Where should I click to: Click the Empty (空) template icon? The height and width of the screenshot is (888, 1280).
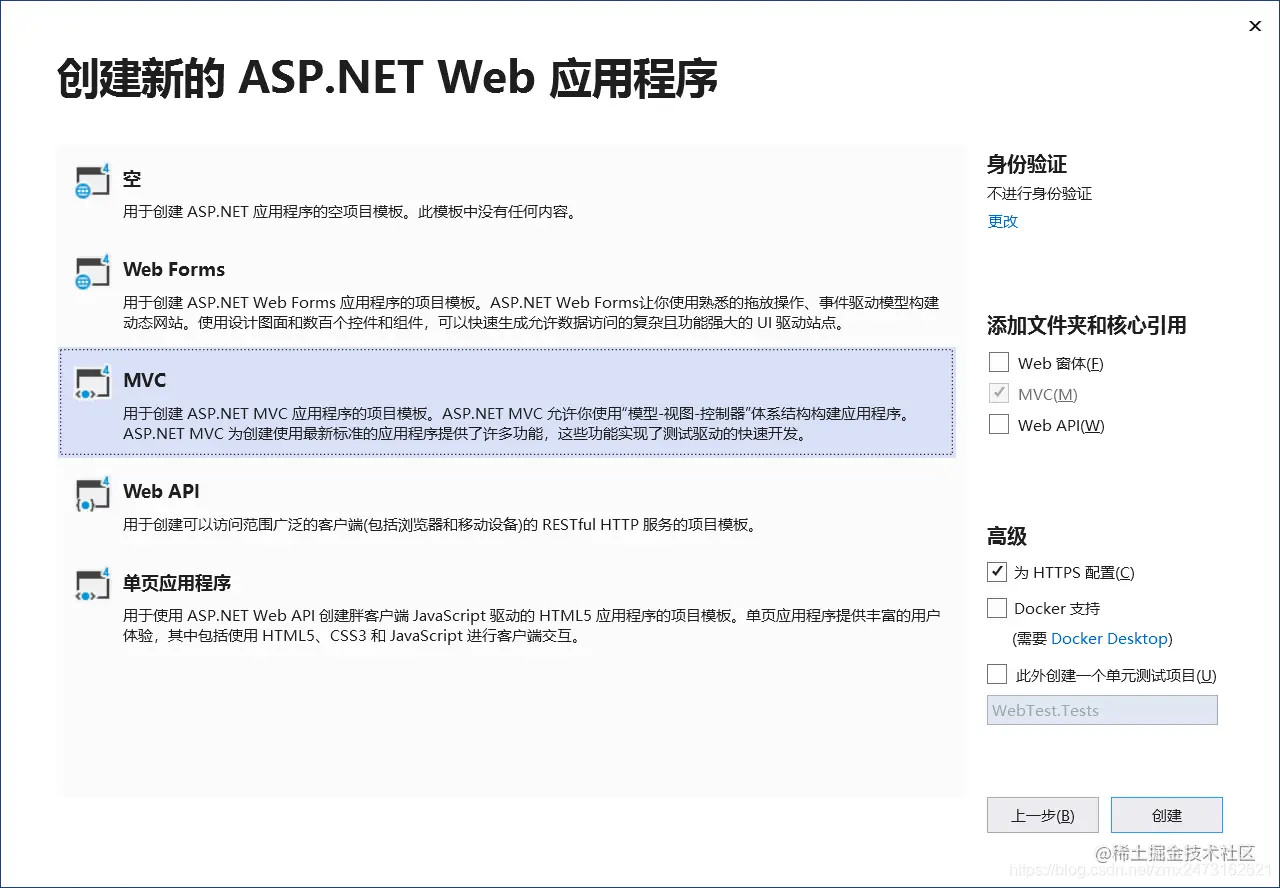(92, 181)
